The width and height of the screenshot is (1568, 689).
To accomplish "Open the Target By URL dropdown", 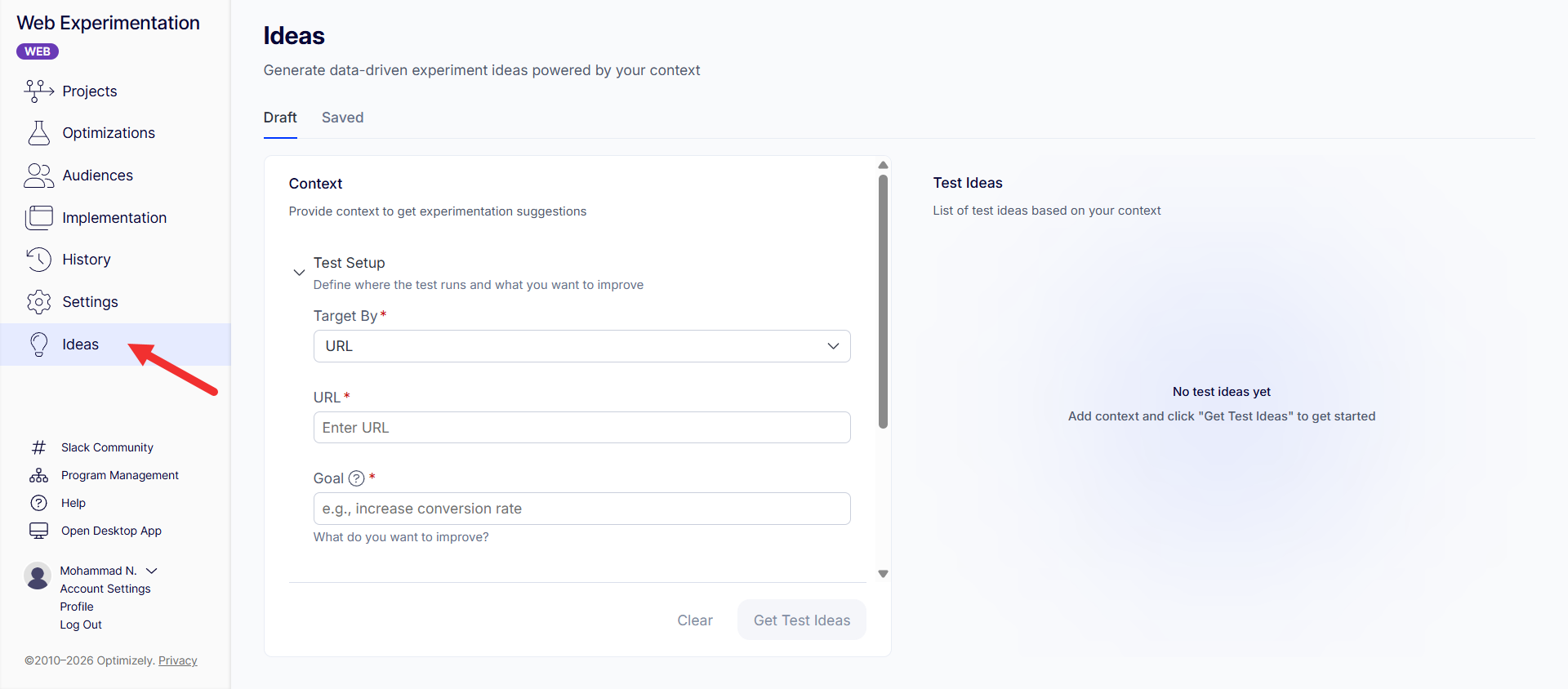I will (581, 346).
